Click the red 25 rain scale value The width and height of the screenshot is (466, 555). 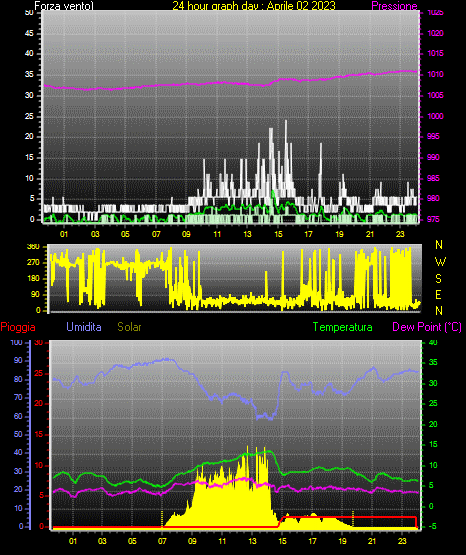[x=39, y=373]
